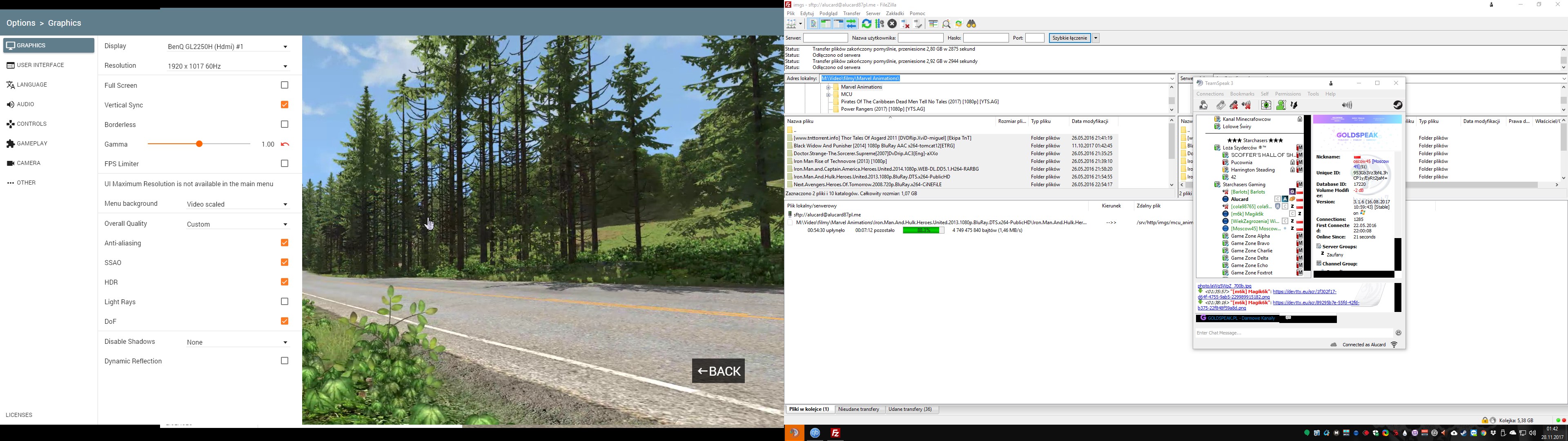Click the Szybkie łączenie button
Image resolution: width=1568 pixels, height=441 pixels.
(1069, 38)
